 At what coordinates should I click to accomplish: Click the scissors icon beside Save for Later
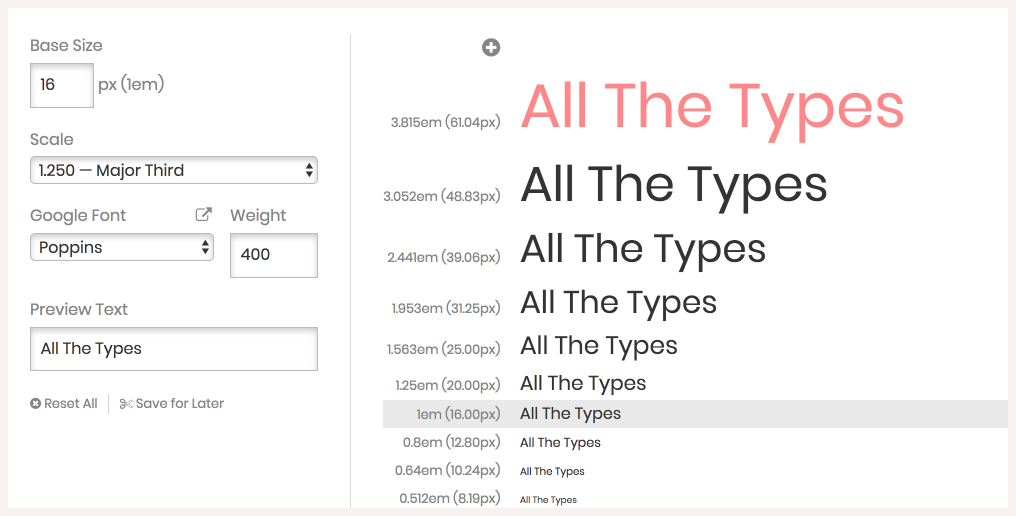click(126, 404)
